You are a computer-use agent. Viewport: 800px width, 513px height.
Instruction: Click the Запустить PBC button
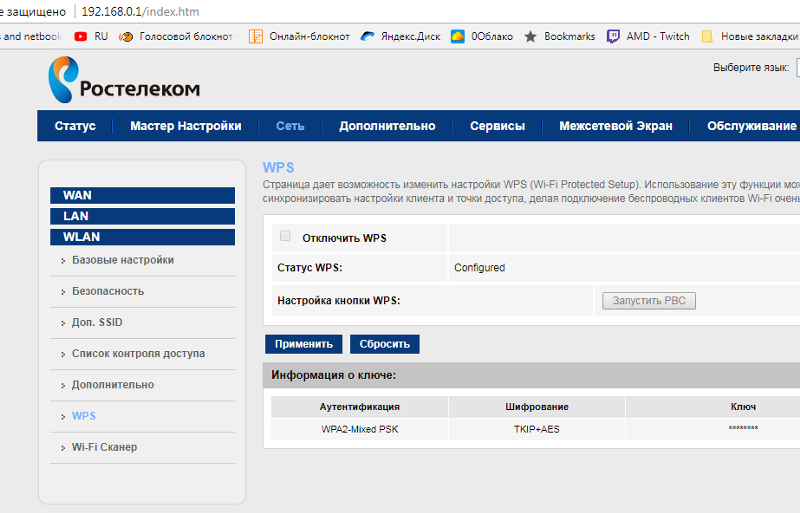click(649, 301)
